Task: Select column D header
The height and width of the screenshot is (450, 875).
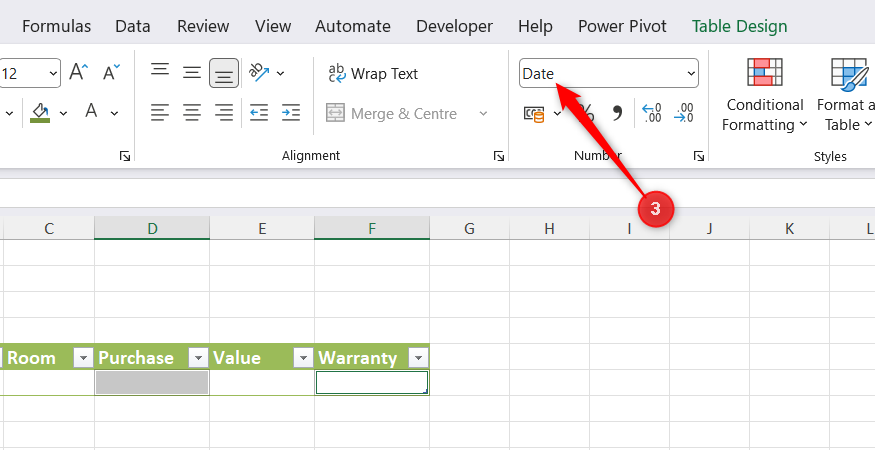Action: pyautogui.click(x=152, y=228)
